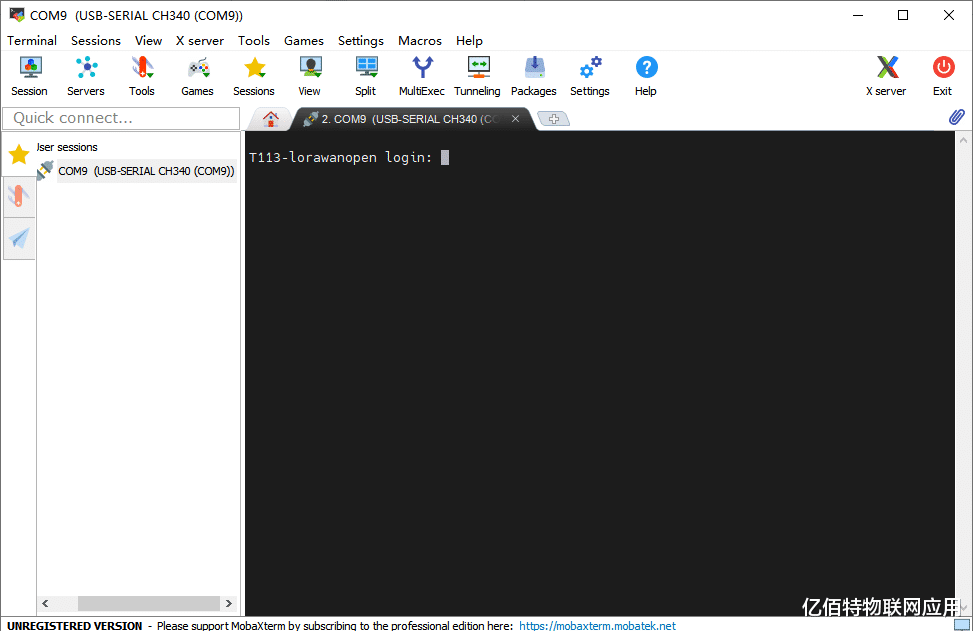Image resolution: width=973 pixels, height=631 pixels.
Task: Maximize the MobaXterm window
Action: [x=903, y=15]
